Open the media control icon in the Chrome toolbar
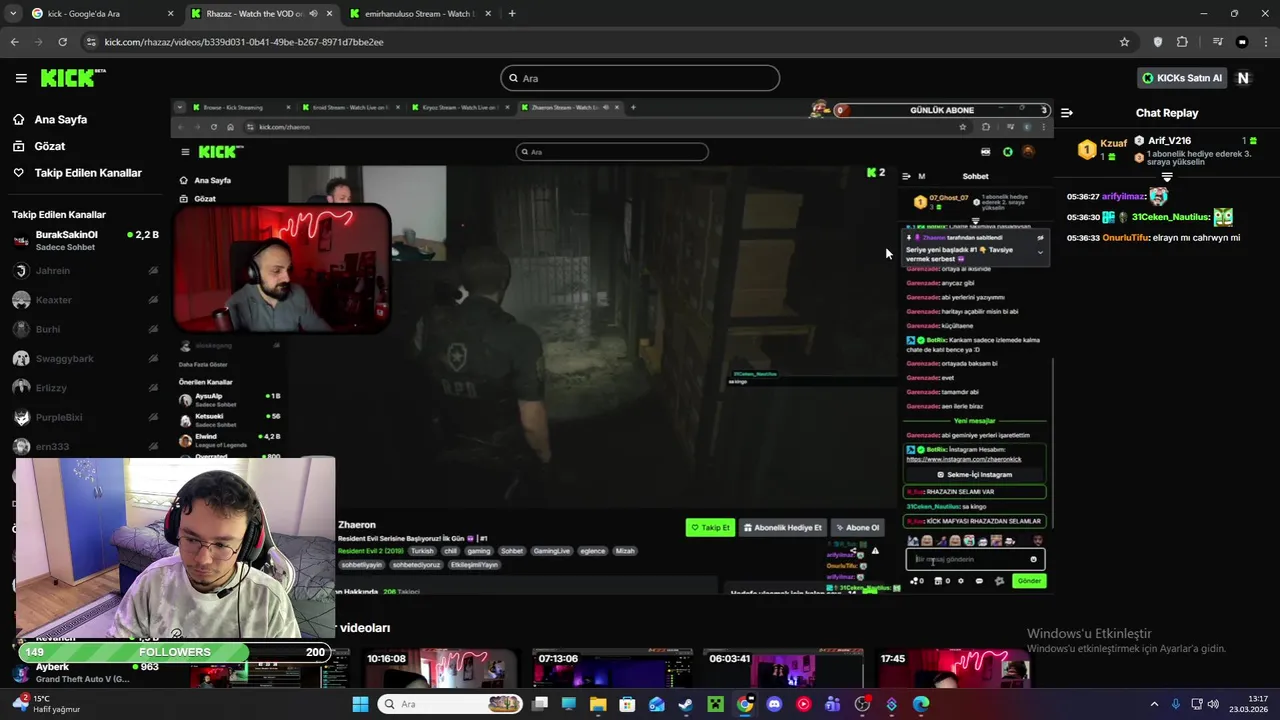The width and height of the screenshot is (1280, 720). pos(1217,42)
